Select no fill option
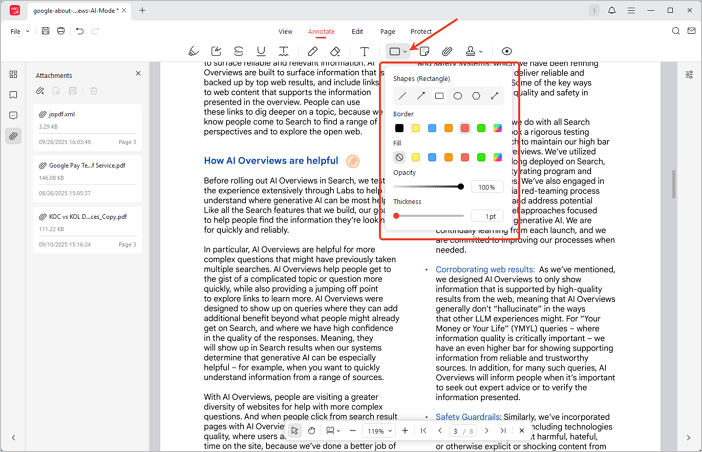Screen dimensions: 702x452 399,157
